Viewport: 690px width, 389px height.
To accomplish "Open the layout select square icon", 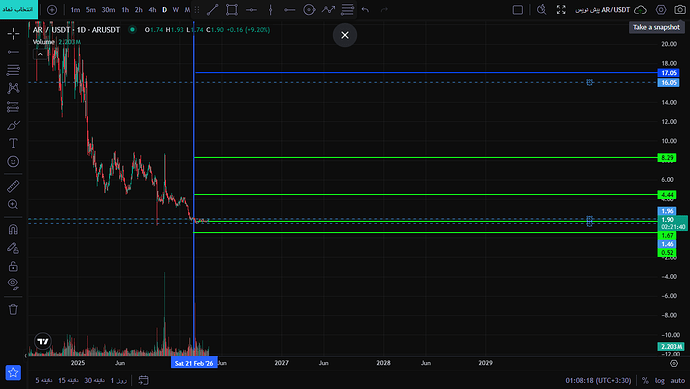I will click(518, 10).
